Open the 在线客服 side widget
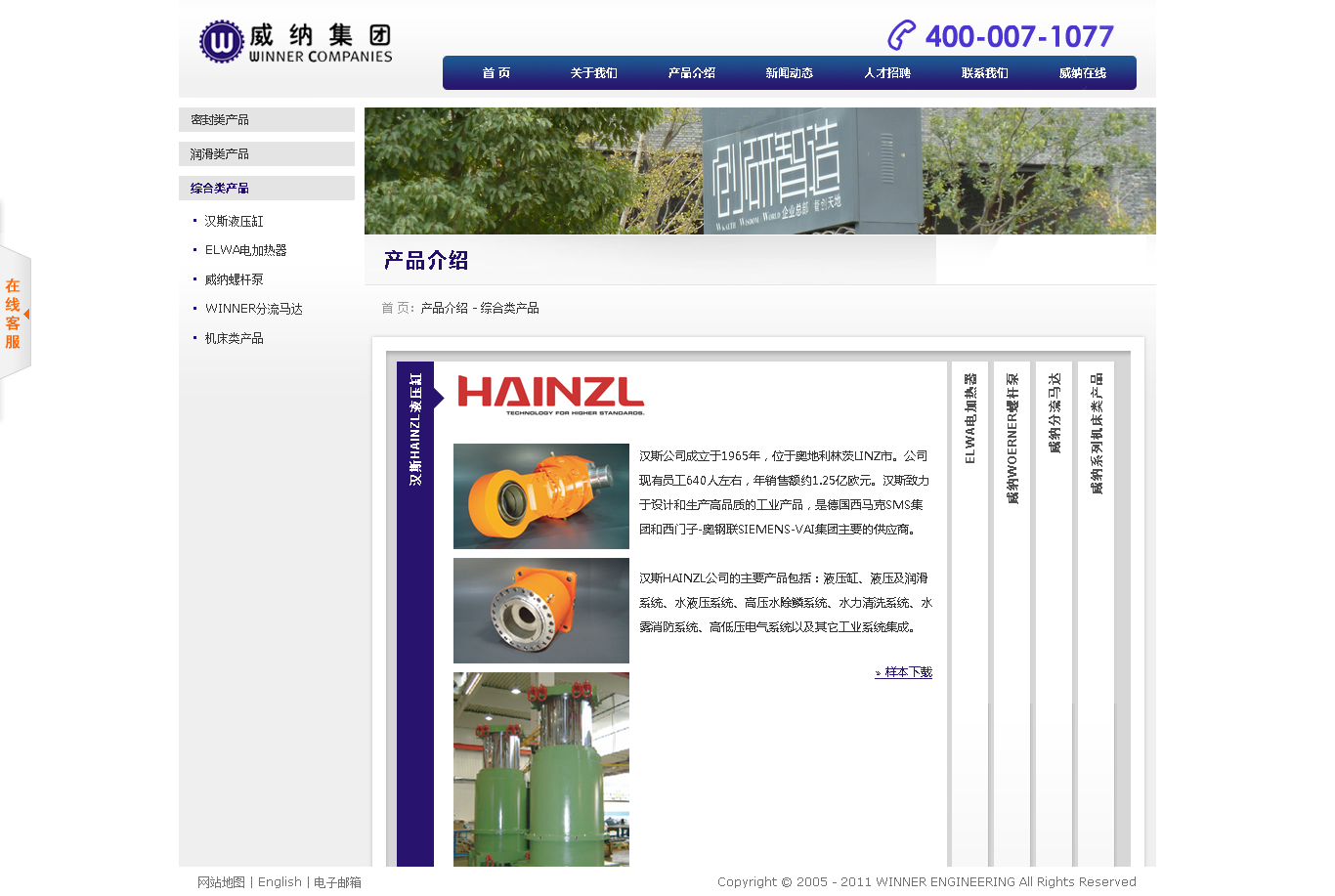 [15, 314]
